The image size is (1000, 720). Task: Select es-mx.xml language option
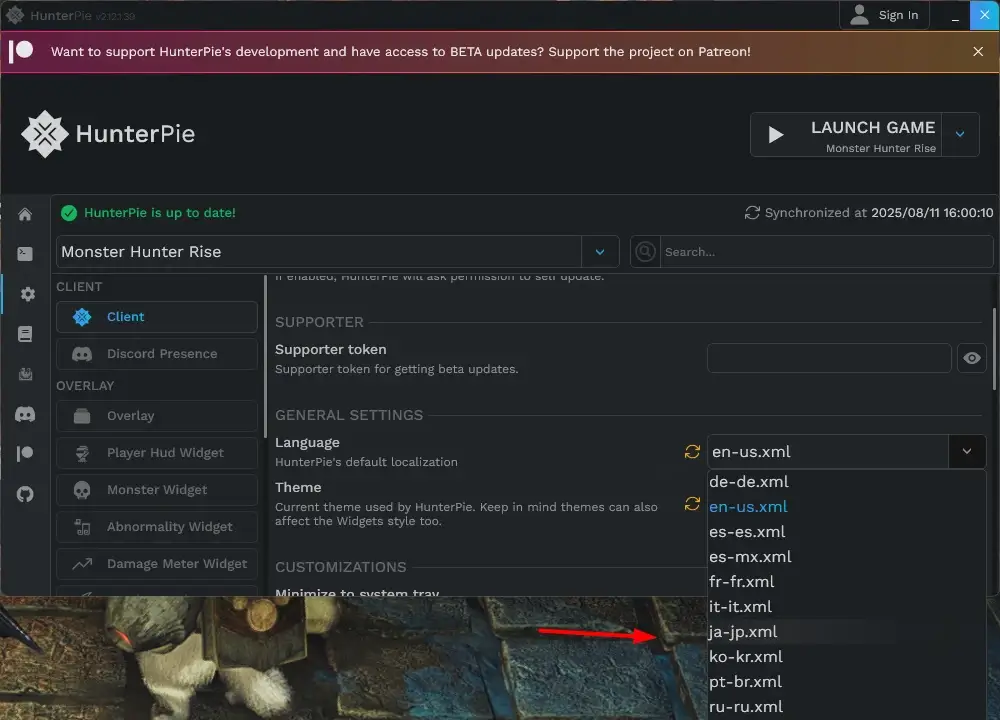[x=846, y=557]
